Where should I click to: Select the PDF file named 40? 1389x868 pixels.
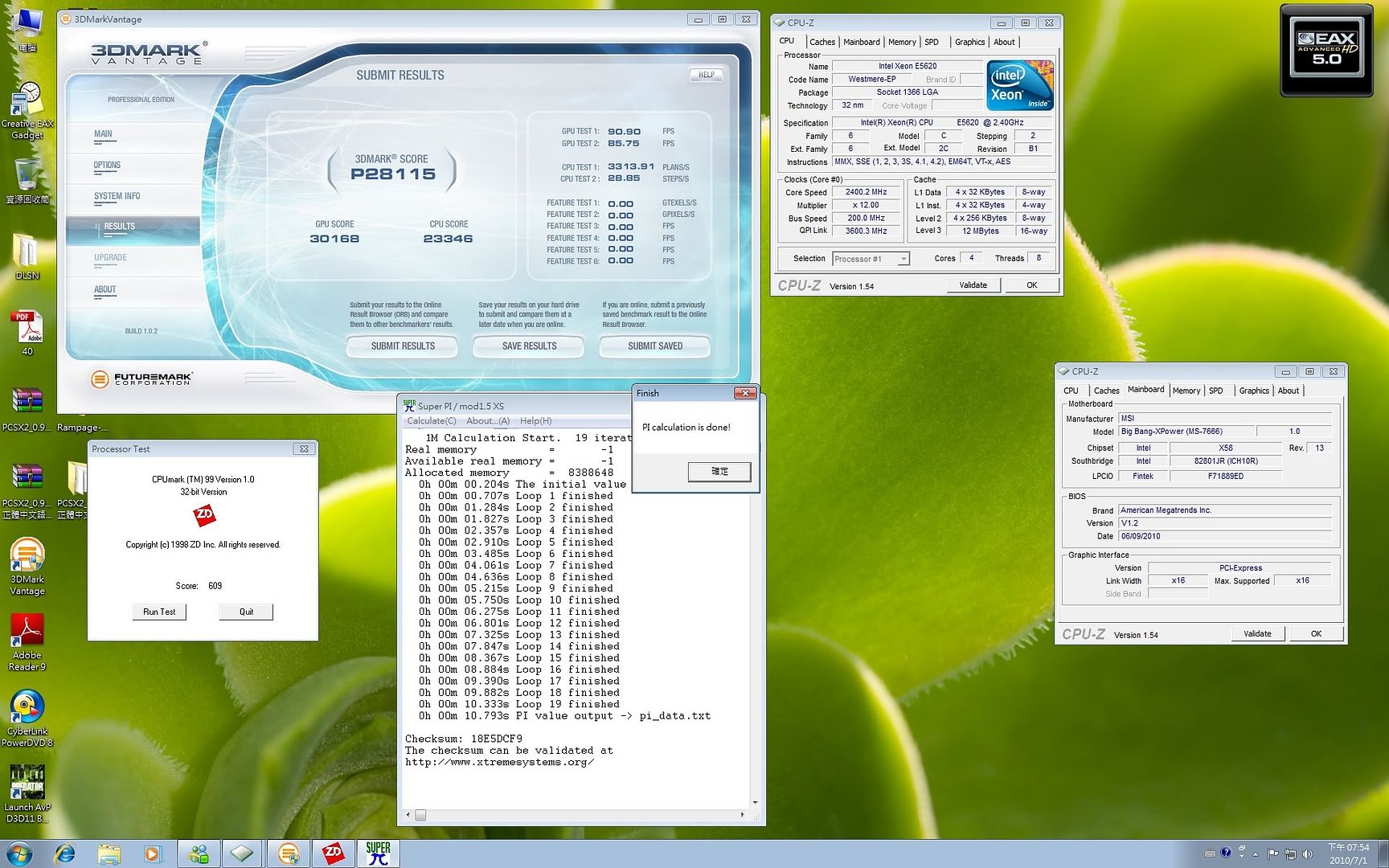[x=27, y=333]
